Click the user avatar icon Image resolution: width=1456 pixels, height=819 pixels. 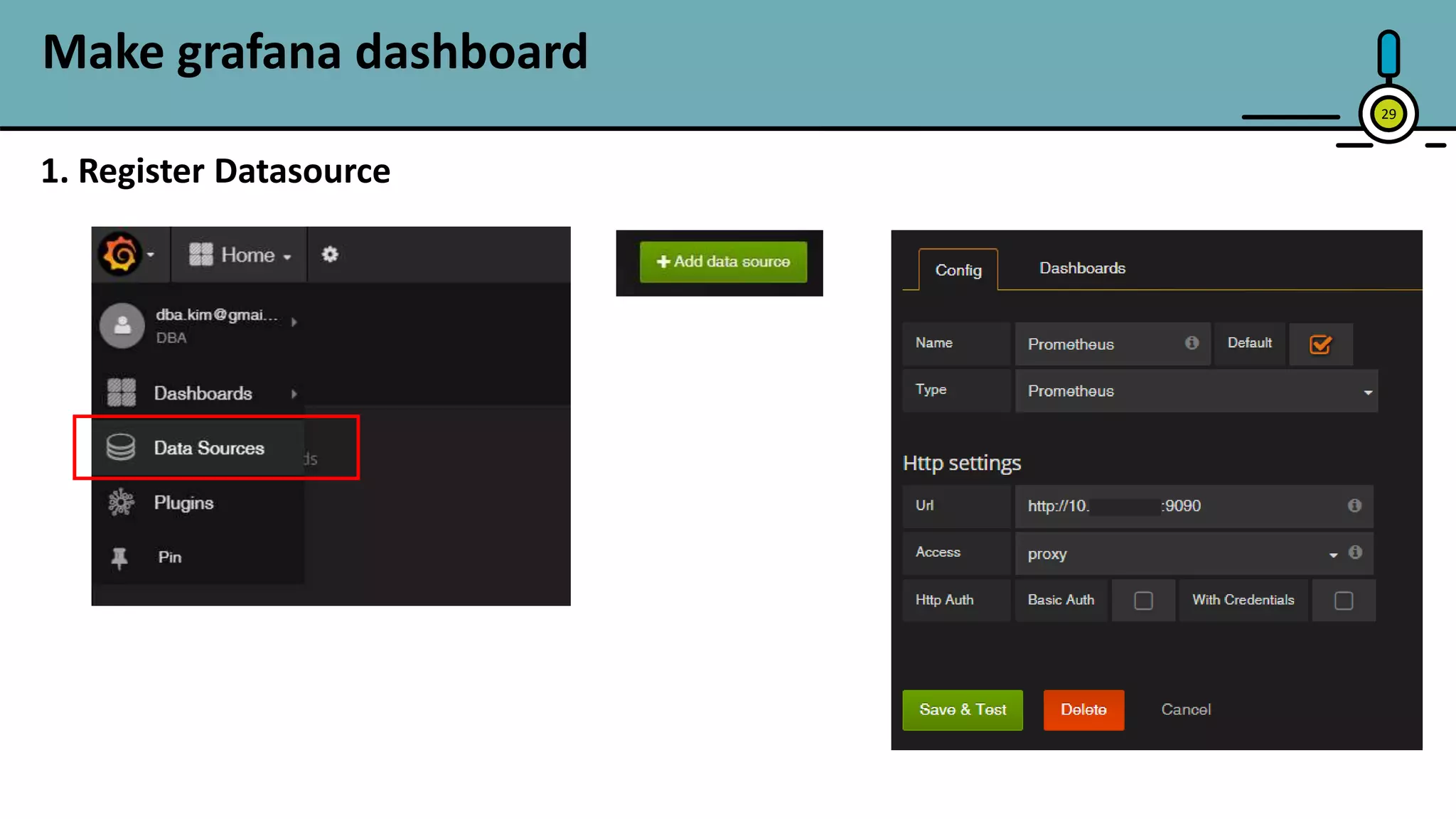tap(122, 326)
